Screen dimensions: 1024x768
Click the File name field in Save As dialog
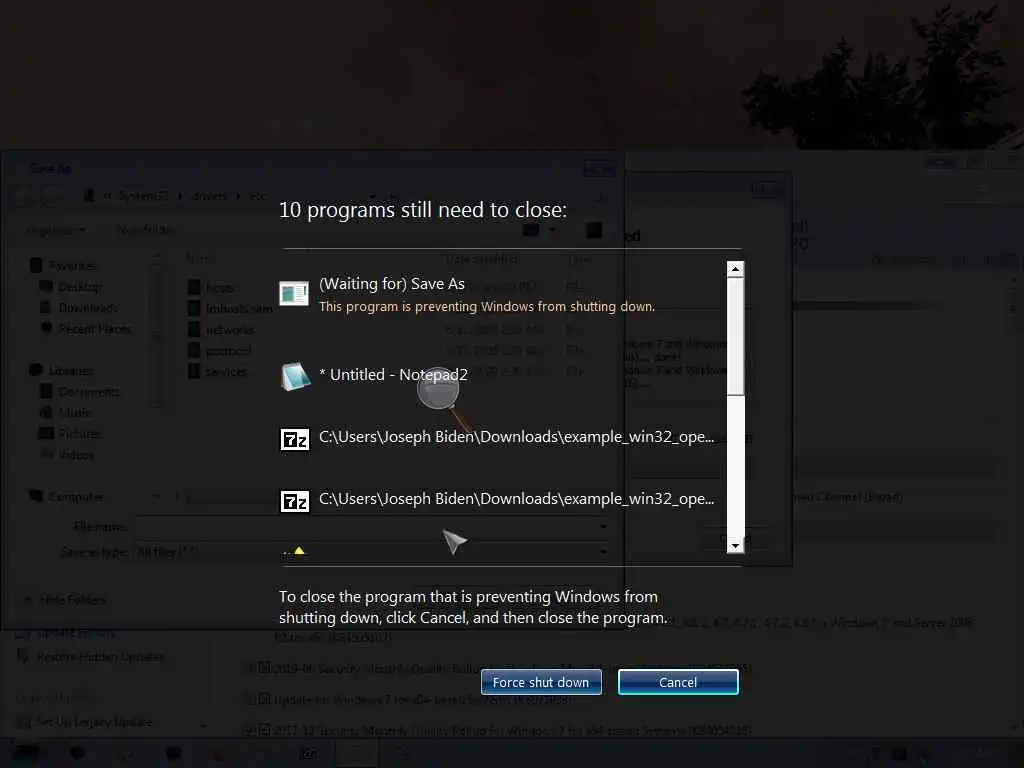(x=372, y=526)
